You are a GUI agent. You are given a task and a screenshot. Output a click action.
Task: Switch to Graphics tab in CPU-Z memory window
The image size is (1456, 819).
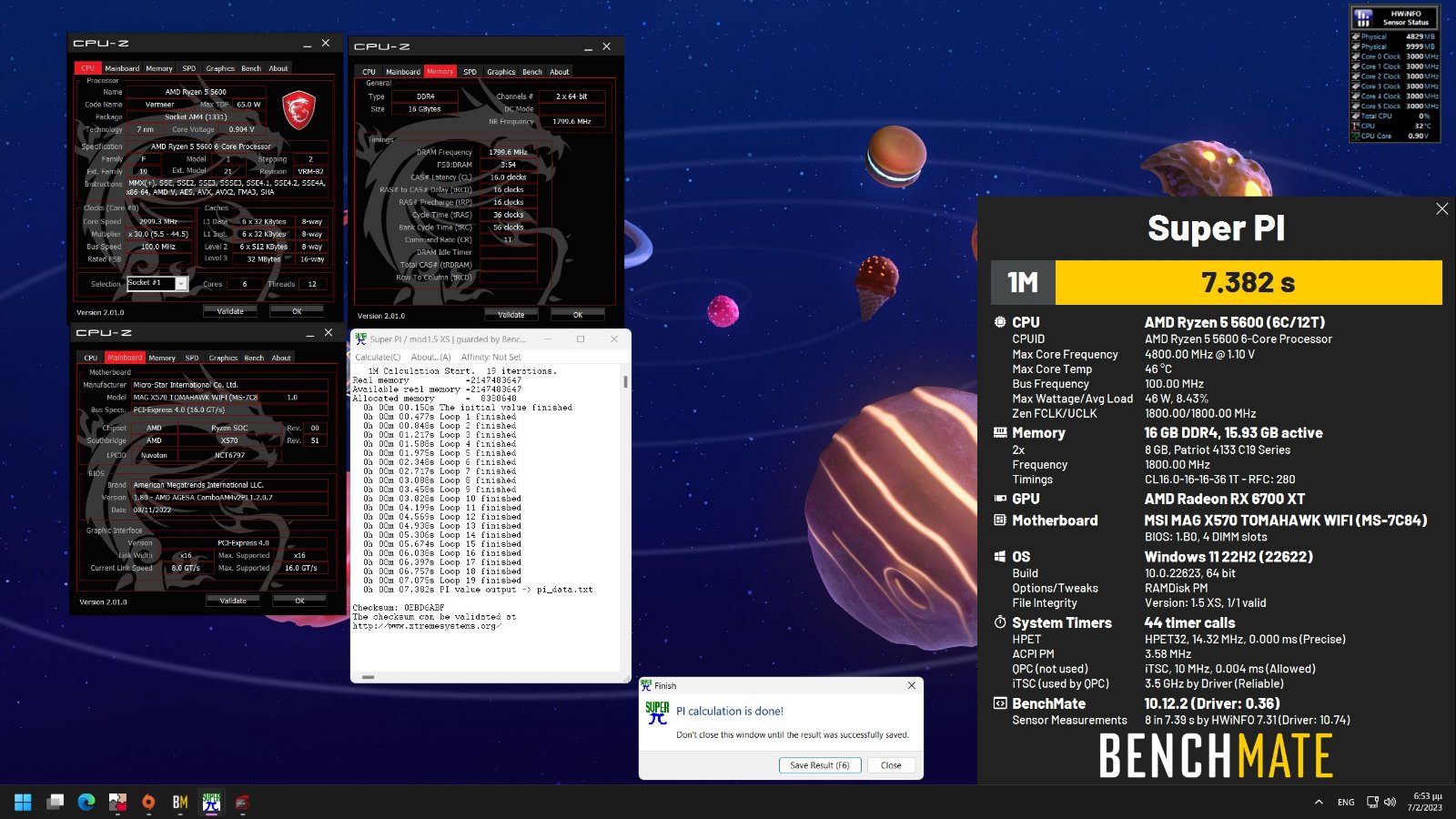(x=500, y=72)
